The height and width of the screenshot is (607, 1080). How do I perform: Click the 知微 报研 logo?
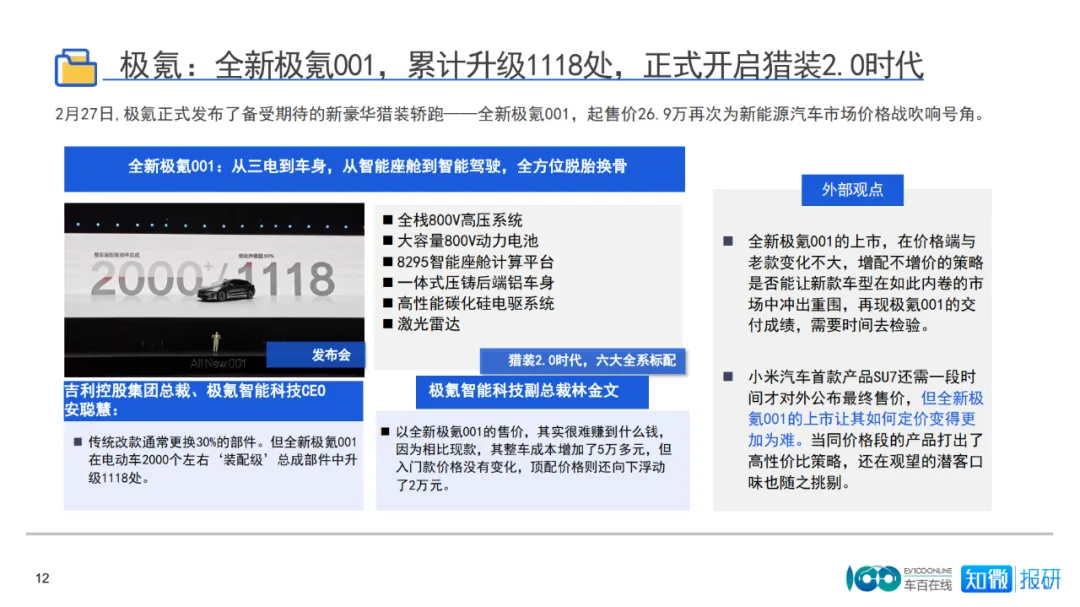pos(1010,579)
